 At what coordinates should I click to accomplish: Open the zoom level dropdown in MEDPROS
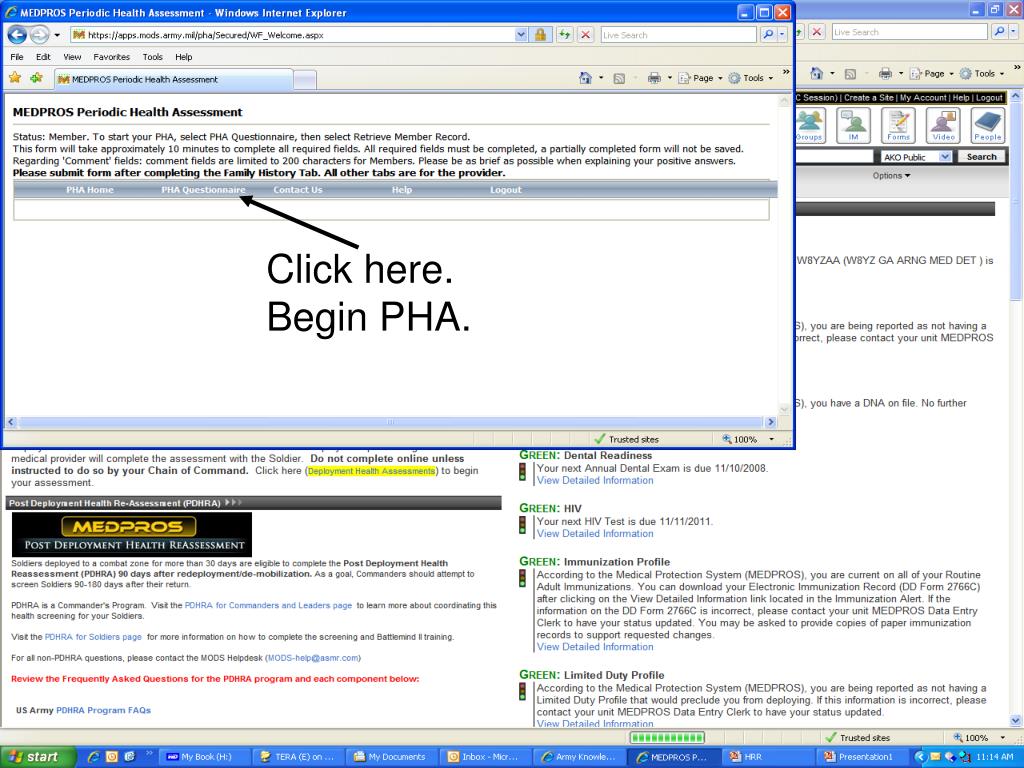point(771,440)
